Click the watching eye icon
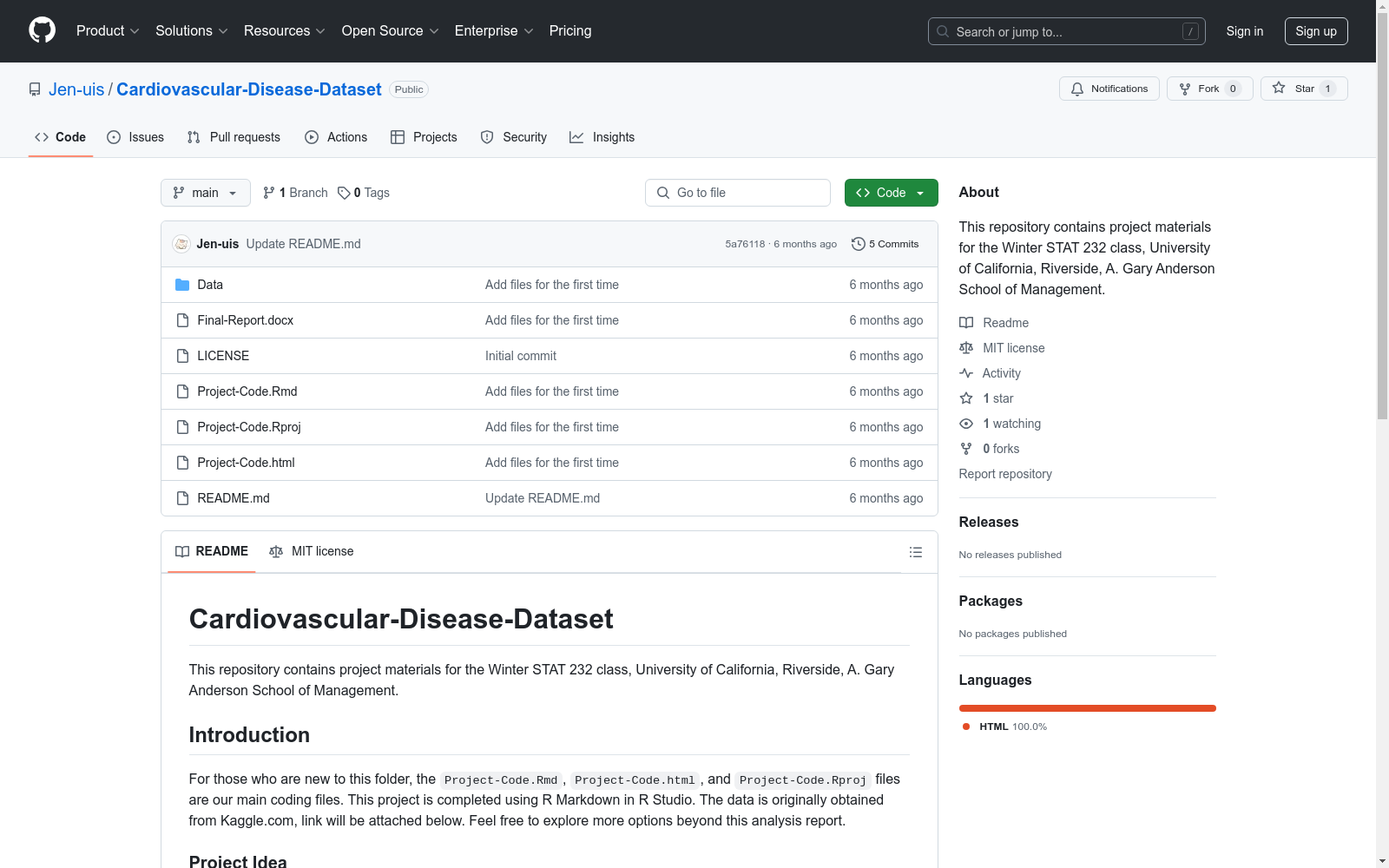The height and width of the screenshot is (868, 1389). click(965, 424)
